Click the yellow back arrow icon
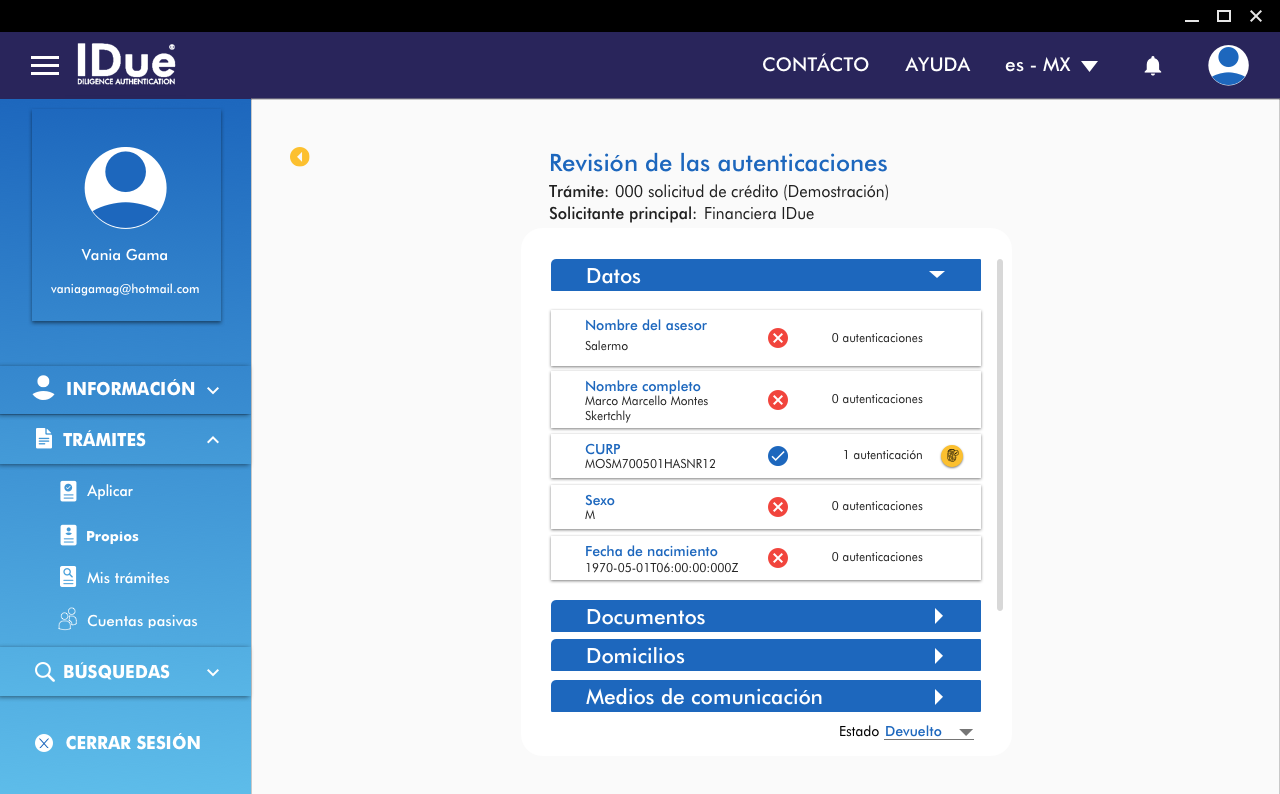 [x=300, y=157]
